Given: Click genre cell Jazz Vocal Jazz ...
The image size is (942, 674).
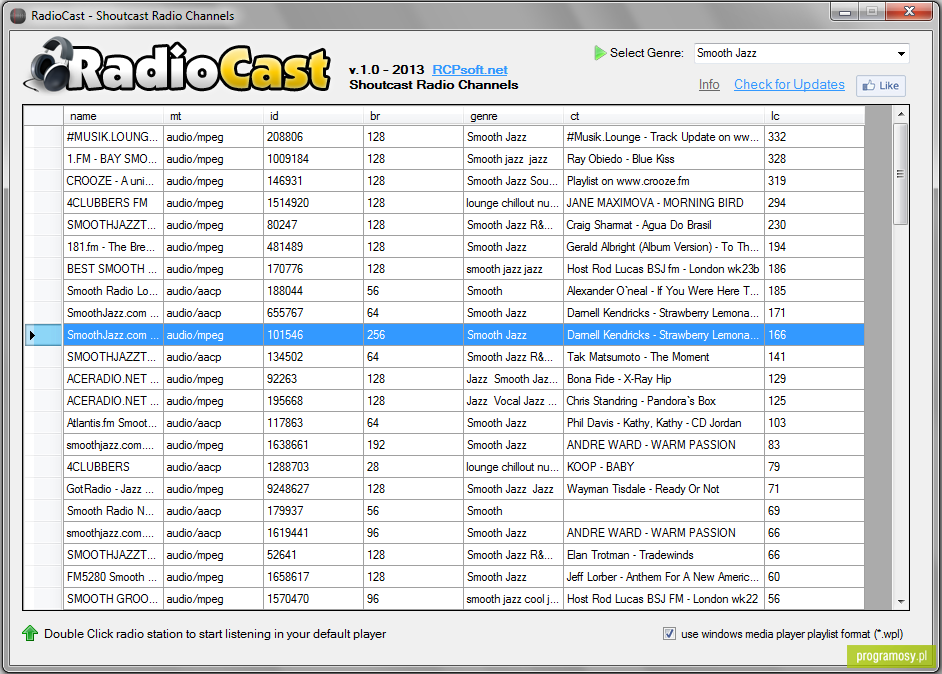Looking at the screenshot, I should [x=514, y=401].
